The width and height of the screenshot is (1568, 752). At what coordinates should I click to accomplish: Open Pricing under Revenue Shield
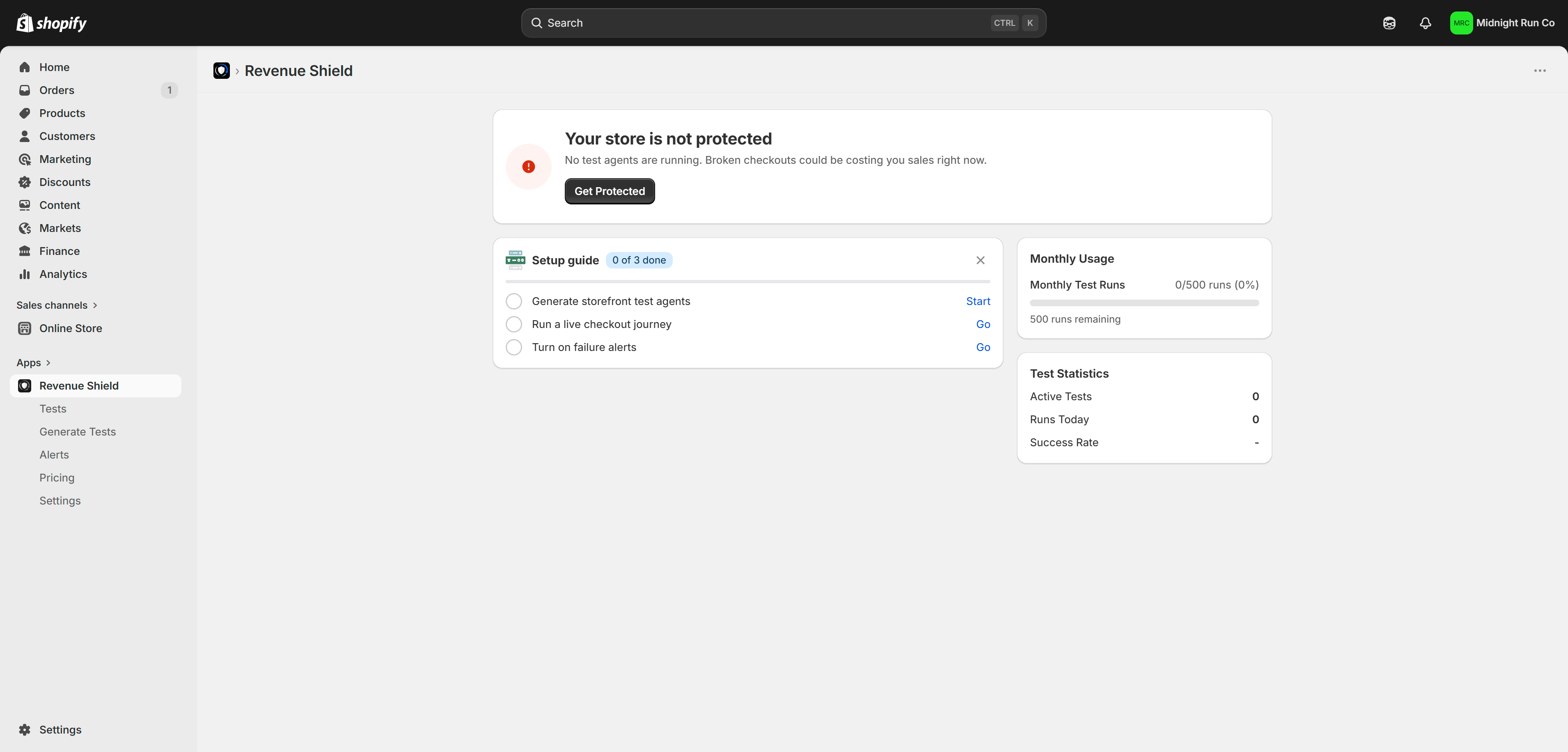[57, 478]
